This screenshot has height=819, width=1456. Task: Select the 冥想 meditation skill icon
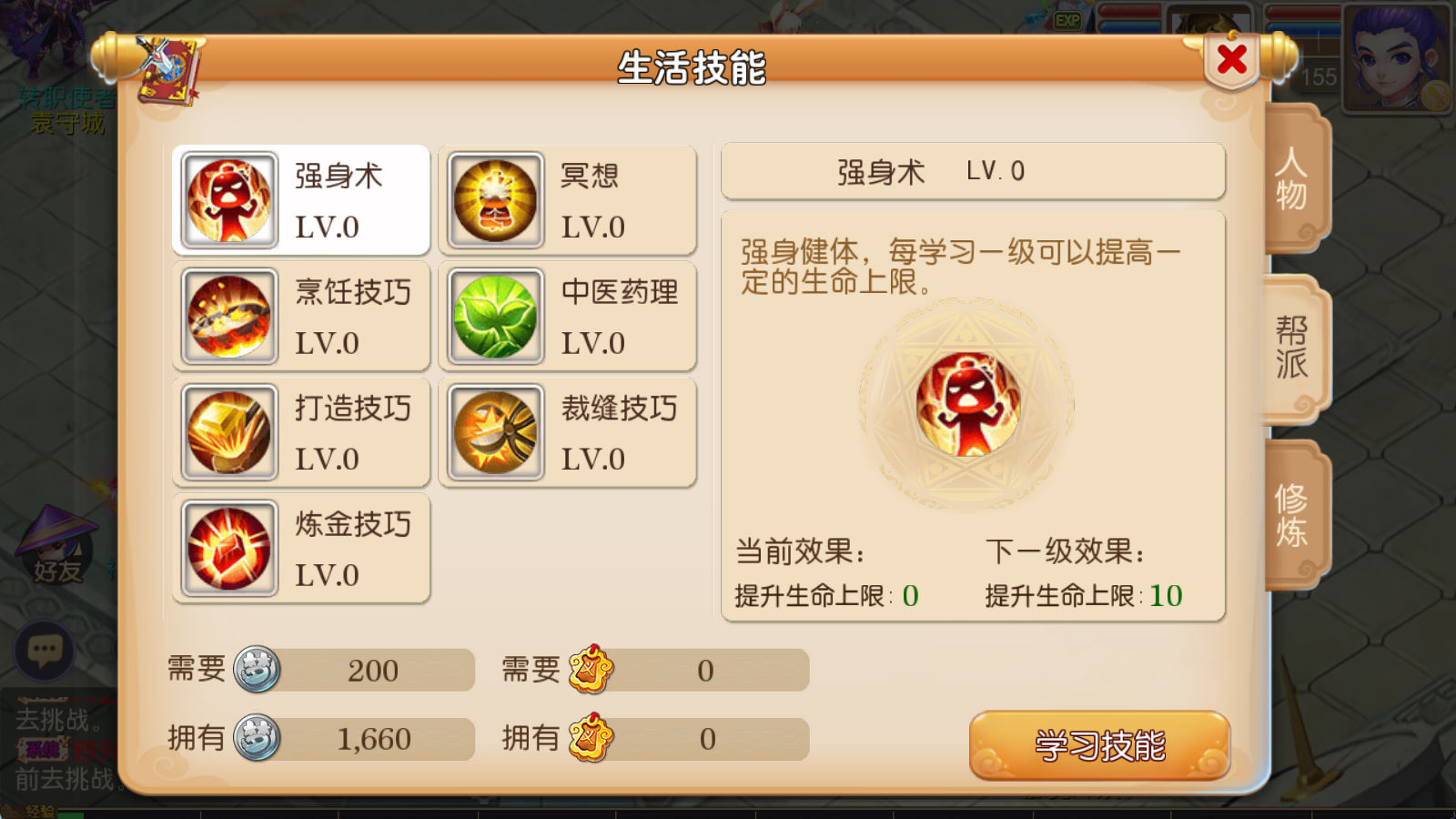pos(496,200)
